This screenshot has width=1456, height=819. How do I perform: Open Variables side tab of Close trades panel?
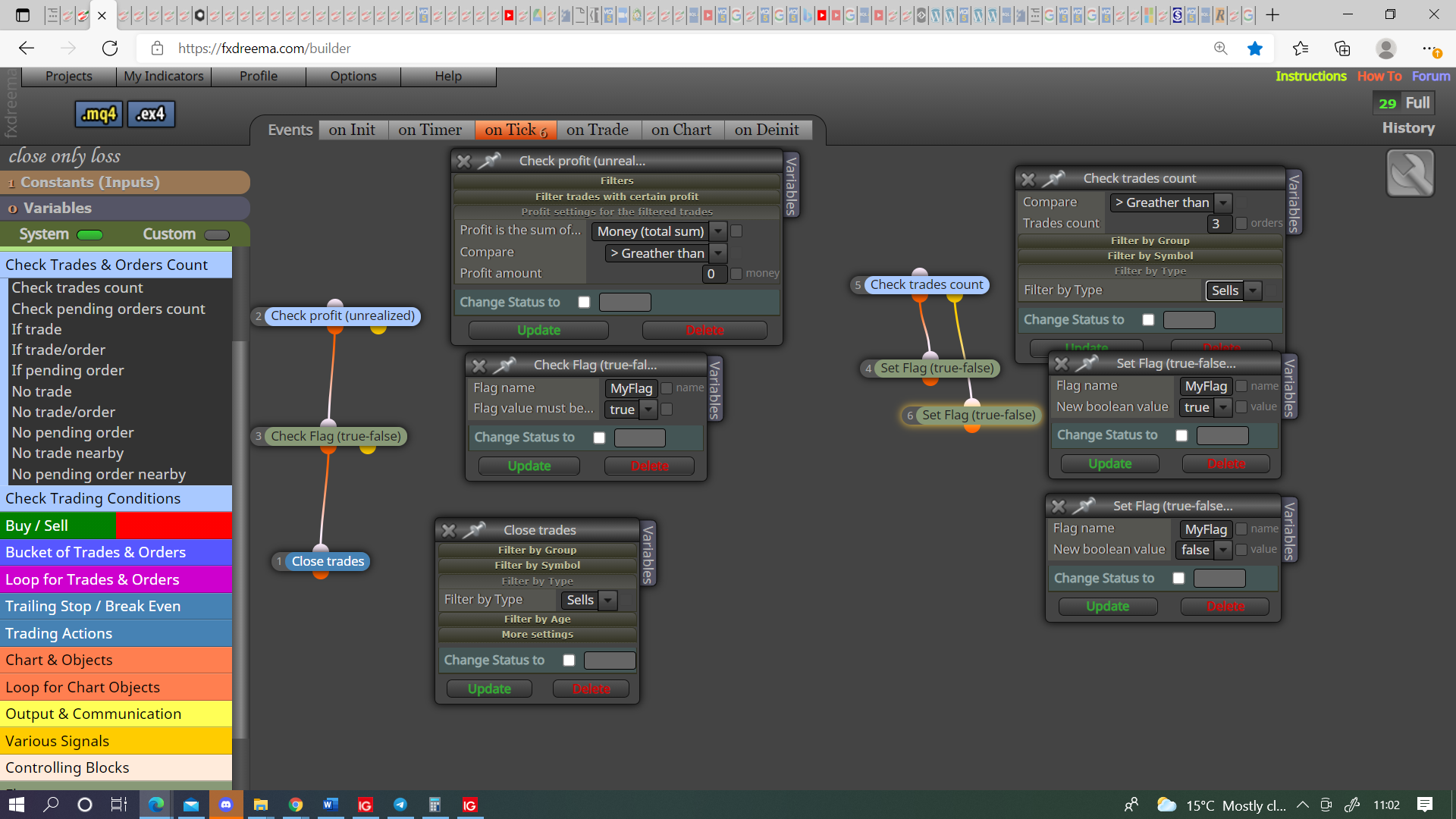[648, 554]
